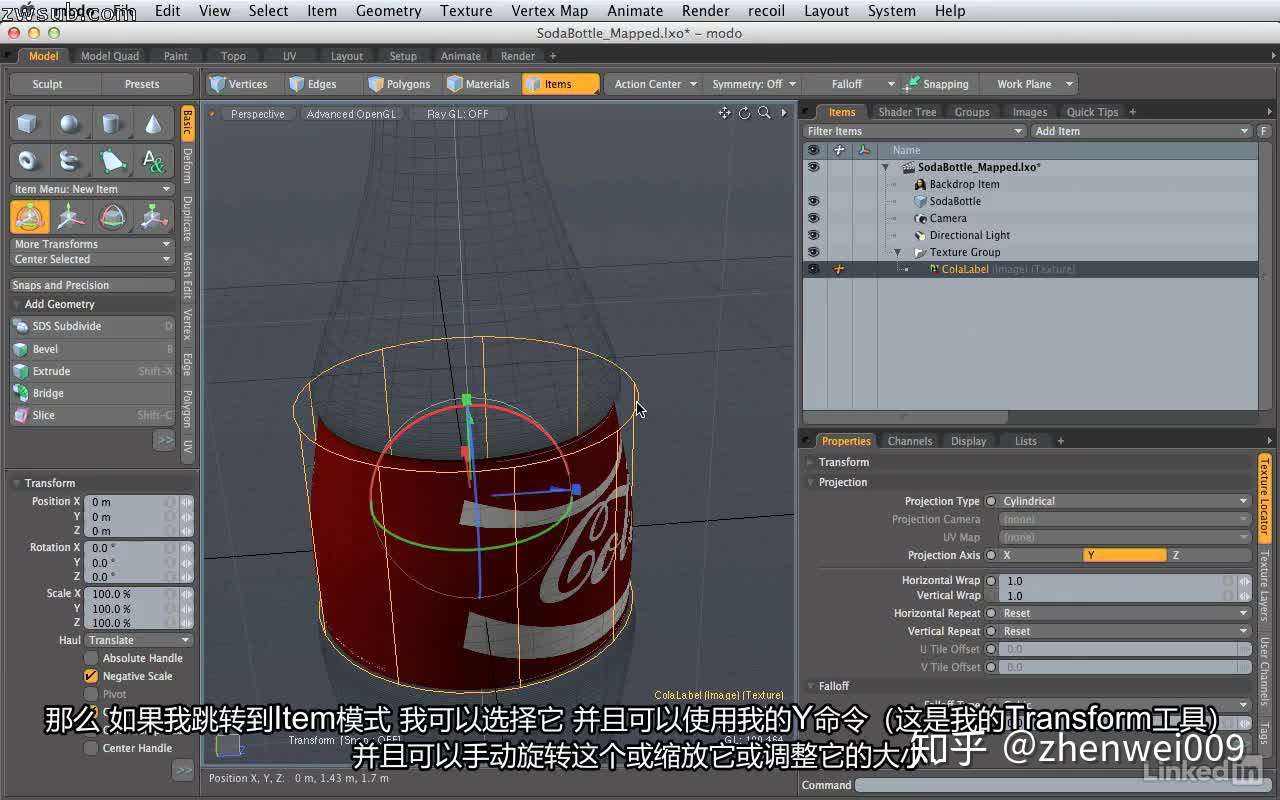Open the Item Menu: New Item dropdown
This screenshot has width=1280, height=800.
pos(92,189)
